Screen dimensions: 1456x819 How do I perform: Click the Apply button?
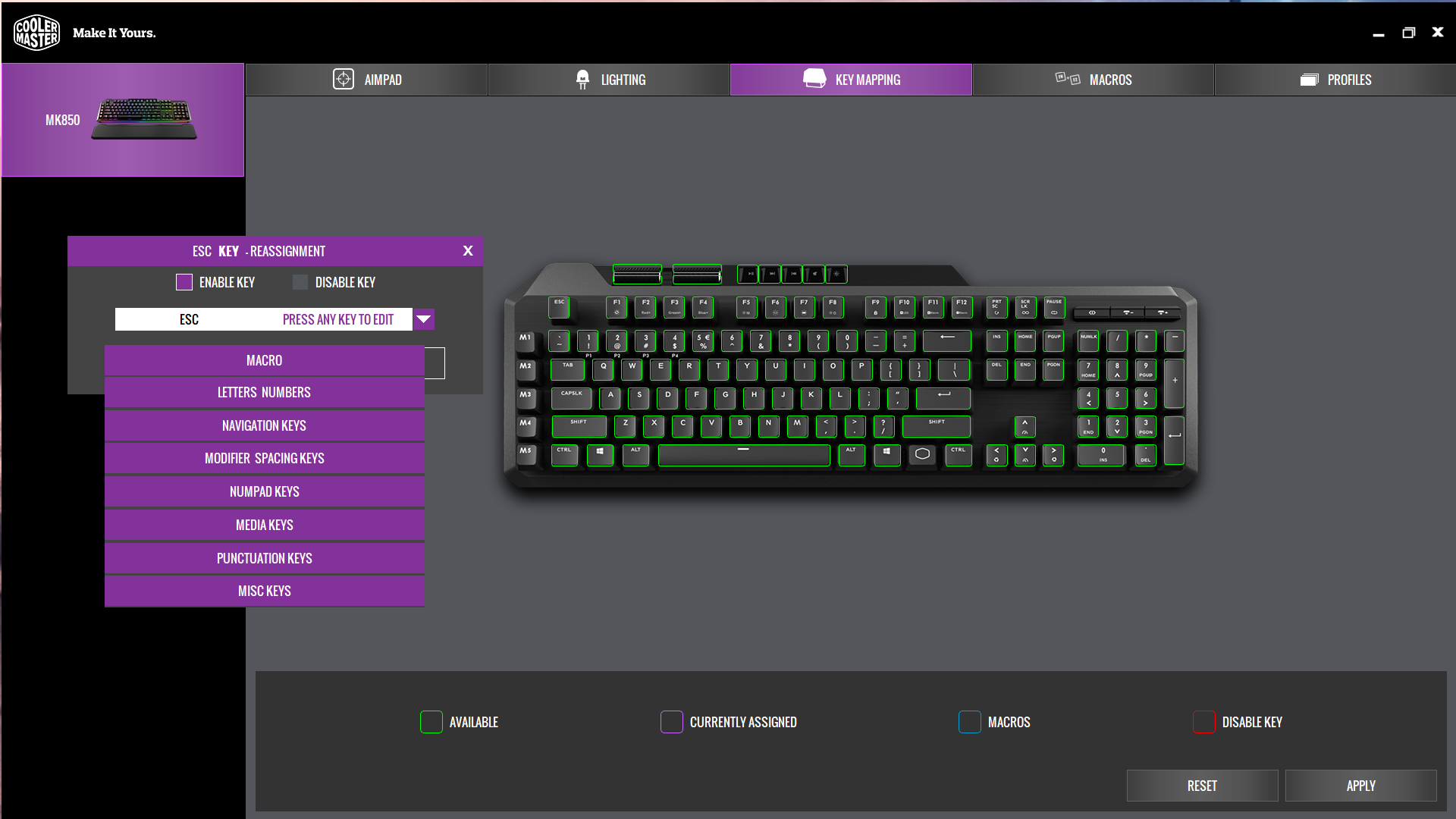point(1360,786)
